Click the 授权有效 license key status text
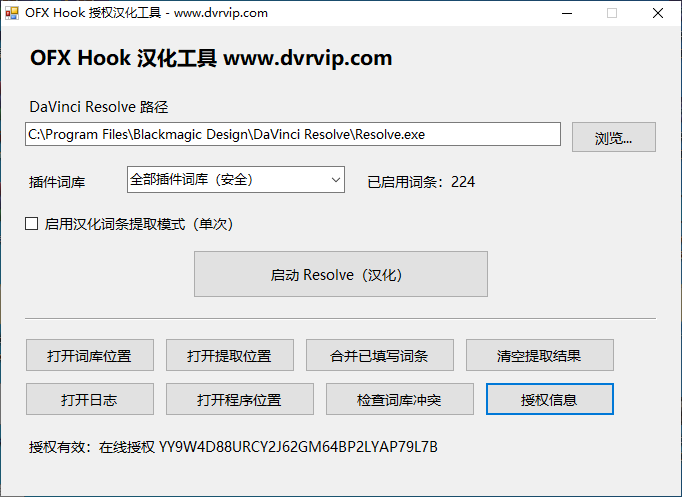 233,447
